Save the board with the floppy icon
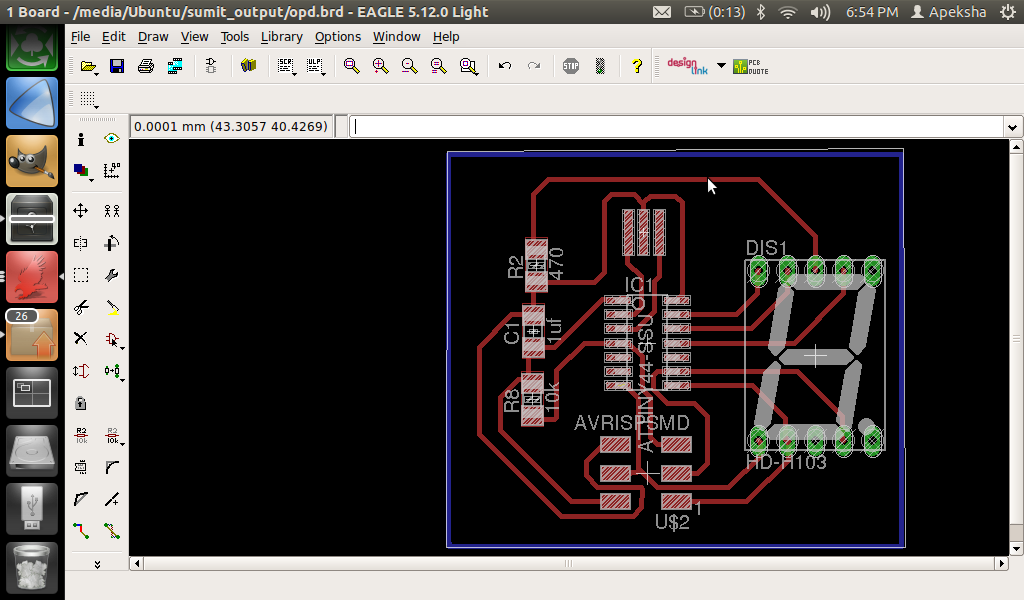The width and height of the screenshot is (1024, 600). point(117,66)
